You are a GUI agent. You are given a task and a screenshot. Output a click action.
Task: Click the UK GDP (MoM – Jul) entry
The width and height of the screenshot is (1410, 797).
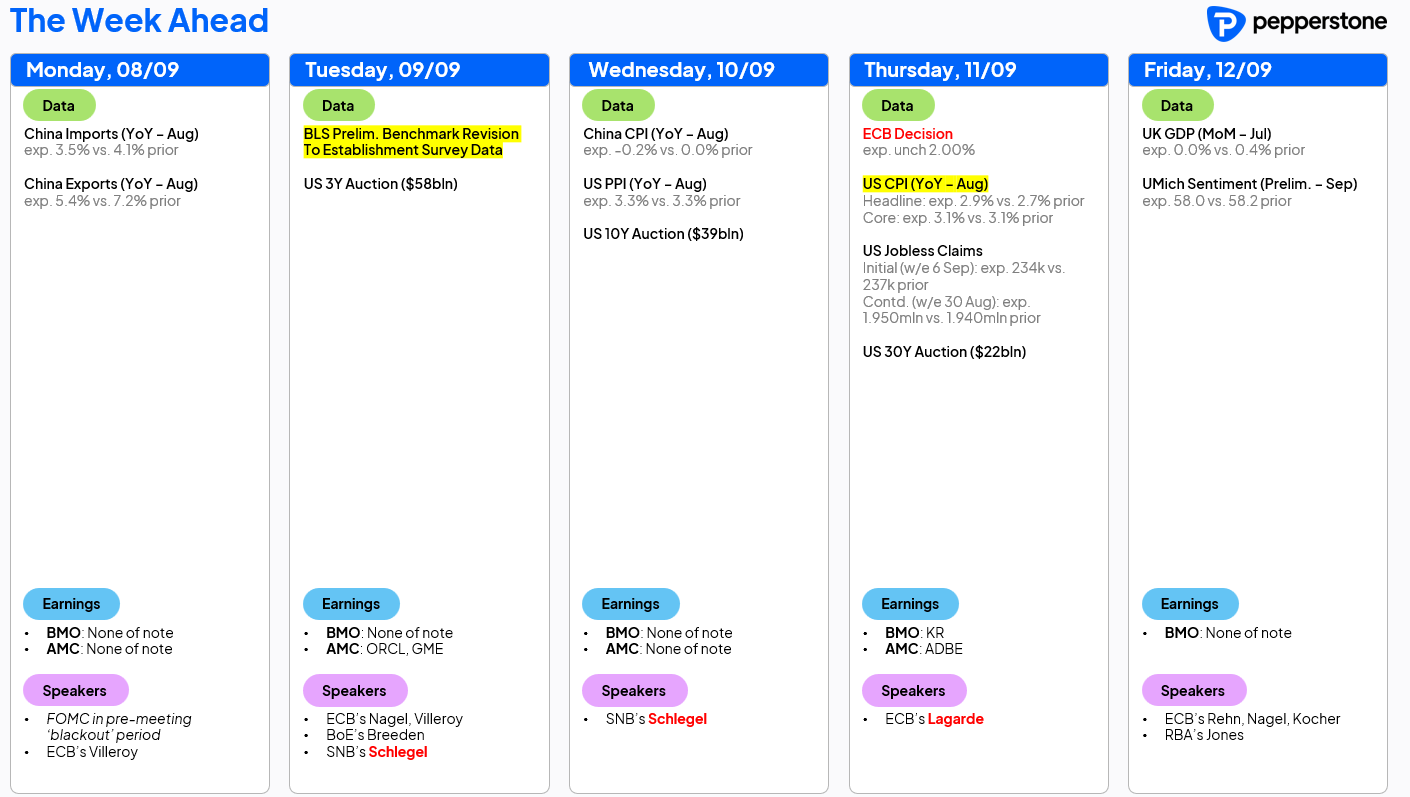click(1206, 134)
